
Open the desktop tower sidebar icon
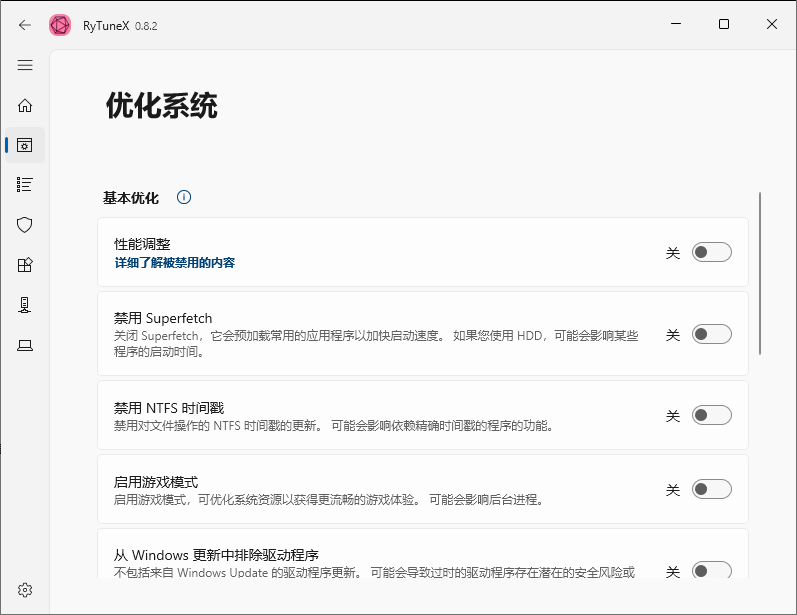[25, 305]
